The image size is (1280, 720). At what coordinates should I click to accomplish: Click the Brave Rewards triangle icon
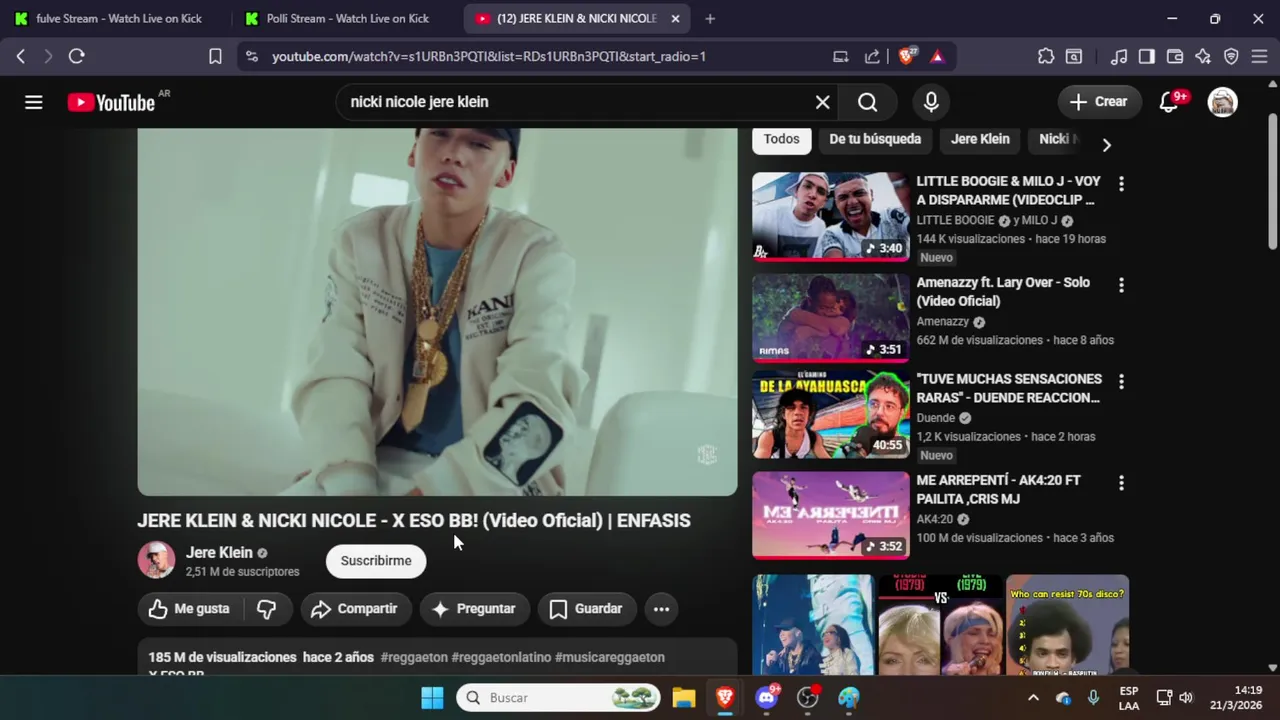tap(937, 56)
